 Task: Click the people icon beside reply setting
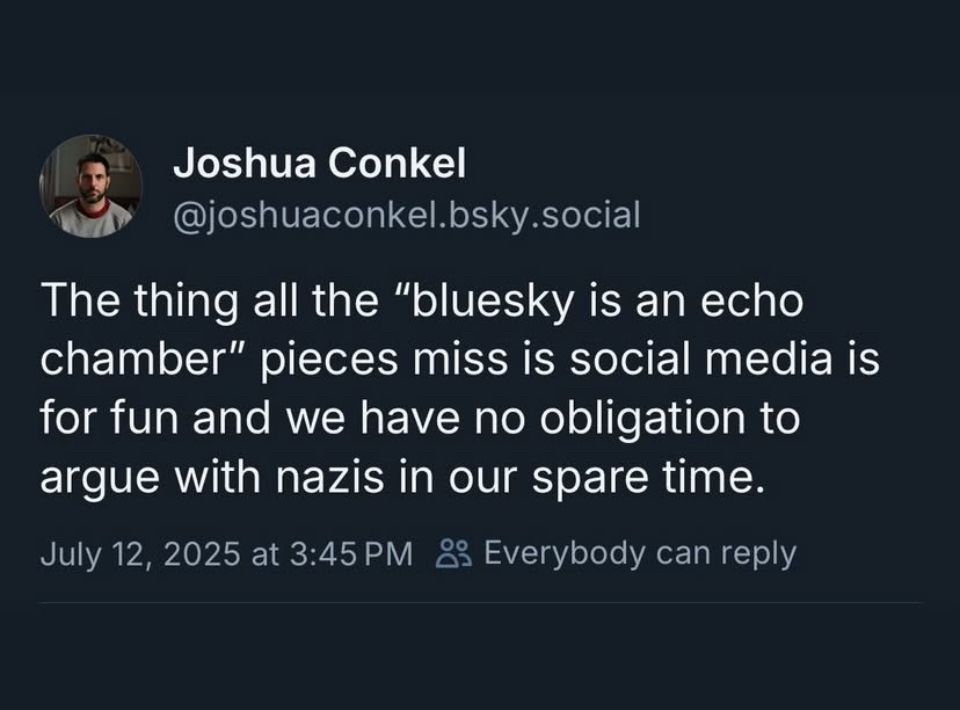point(453,554)
